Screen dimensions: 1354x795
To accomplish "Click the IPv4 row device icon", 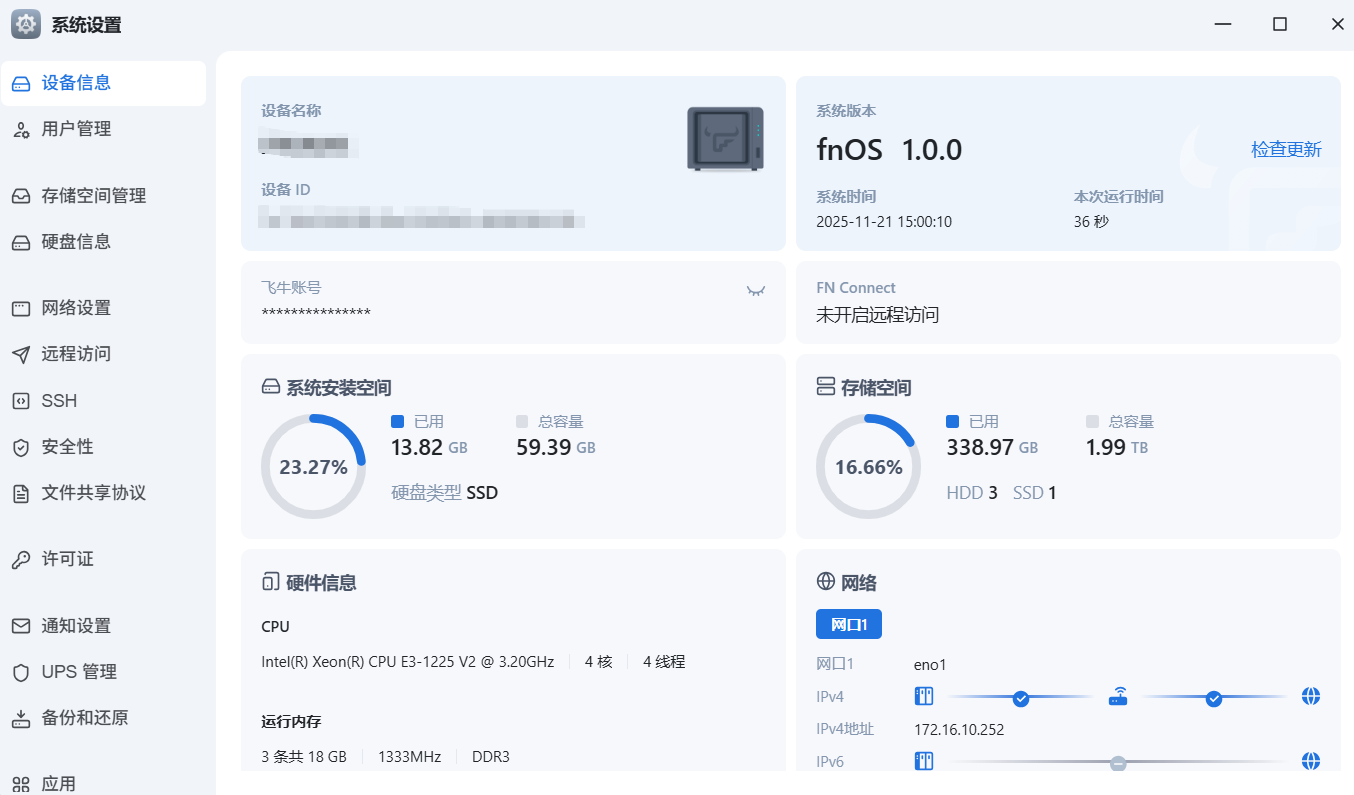I will (x=924, y=696).
